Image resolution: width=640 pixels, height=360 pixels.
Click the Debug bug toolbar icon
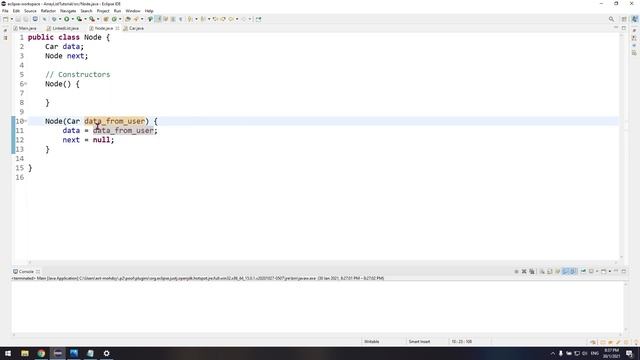[54, 19]
